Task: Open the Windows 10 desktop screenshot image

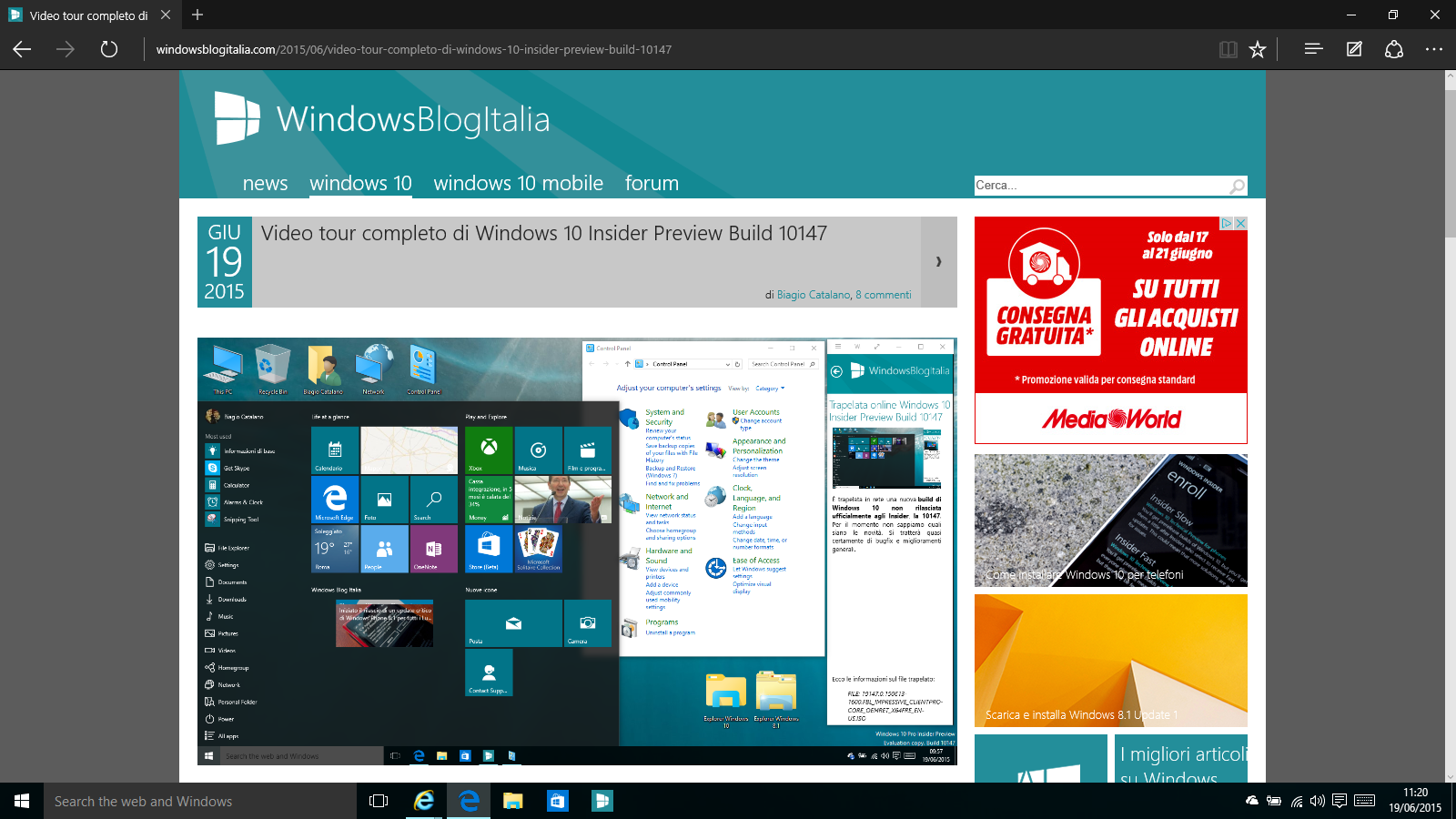Action: coord(577,551)
